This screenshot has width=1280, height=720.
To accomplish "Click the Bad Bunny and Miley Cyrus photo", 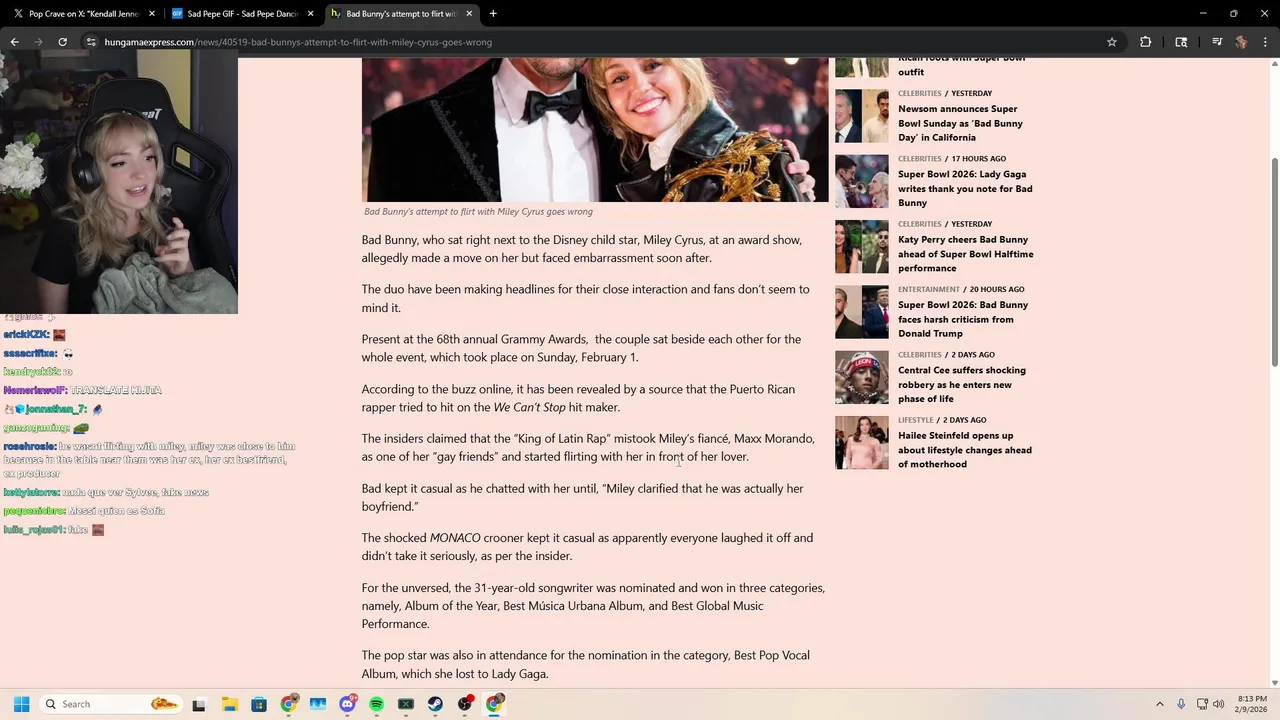I will coord(595,130).
